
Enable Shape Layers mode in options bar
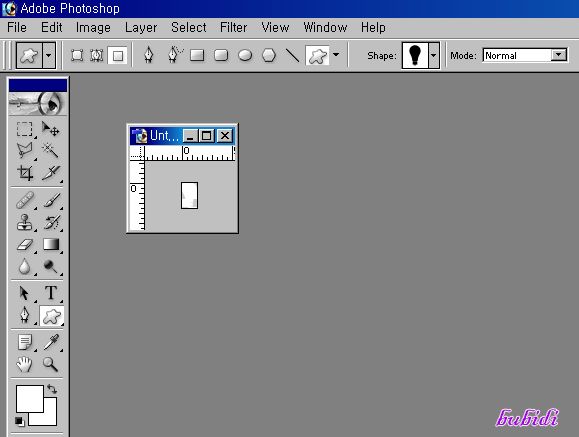pos(77,56)
